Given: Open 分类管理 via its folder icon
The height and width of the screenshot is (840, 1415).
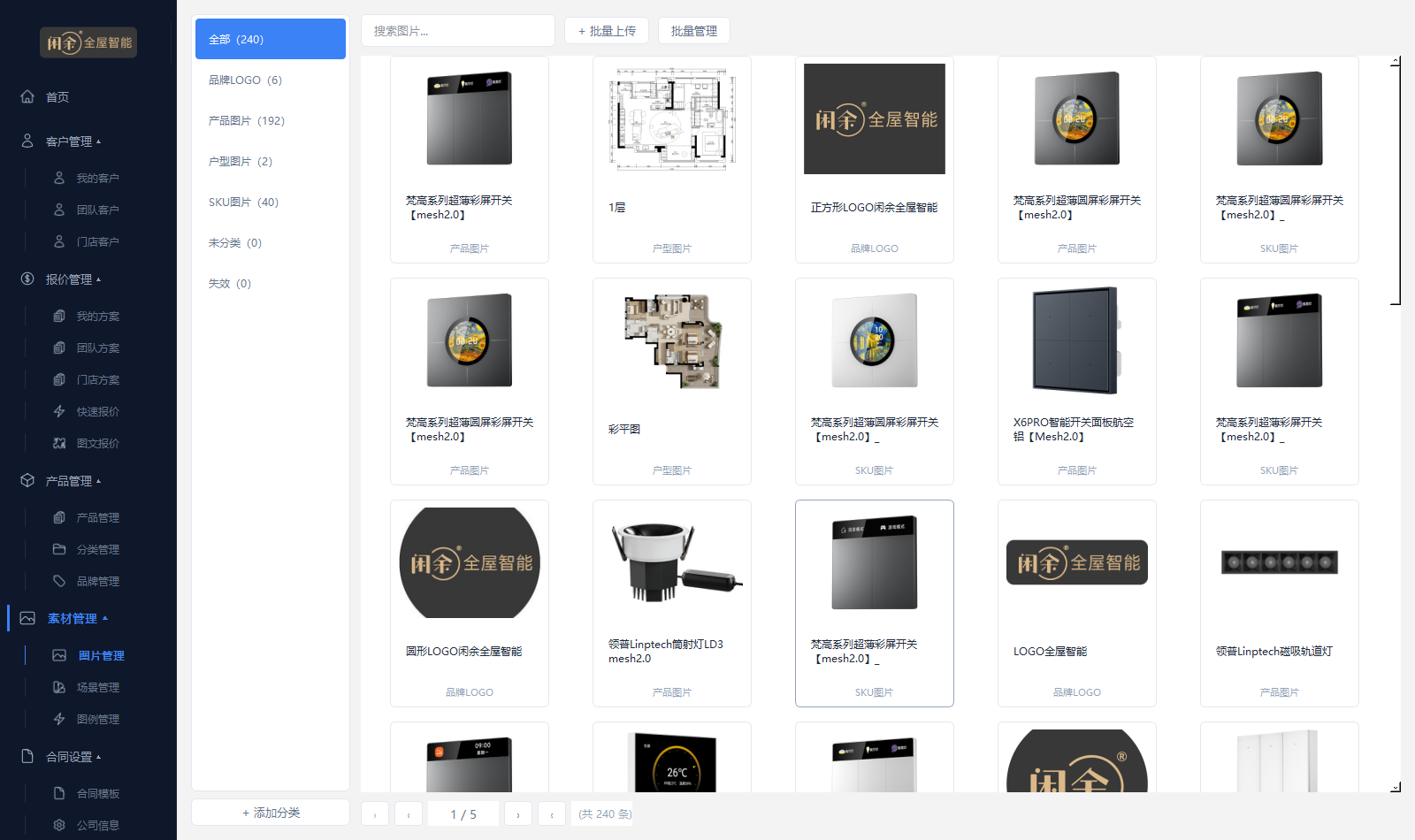Looking at the screenshot, I should click(x=59, y=549).
